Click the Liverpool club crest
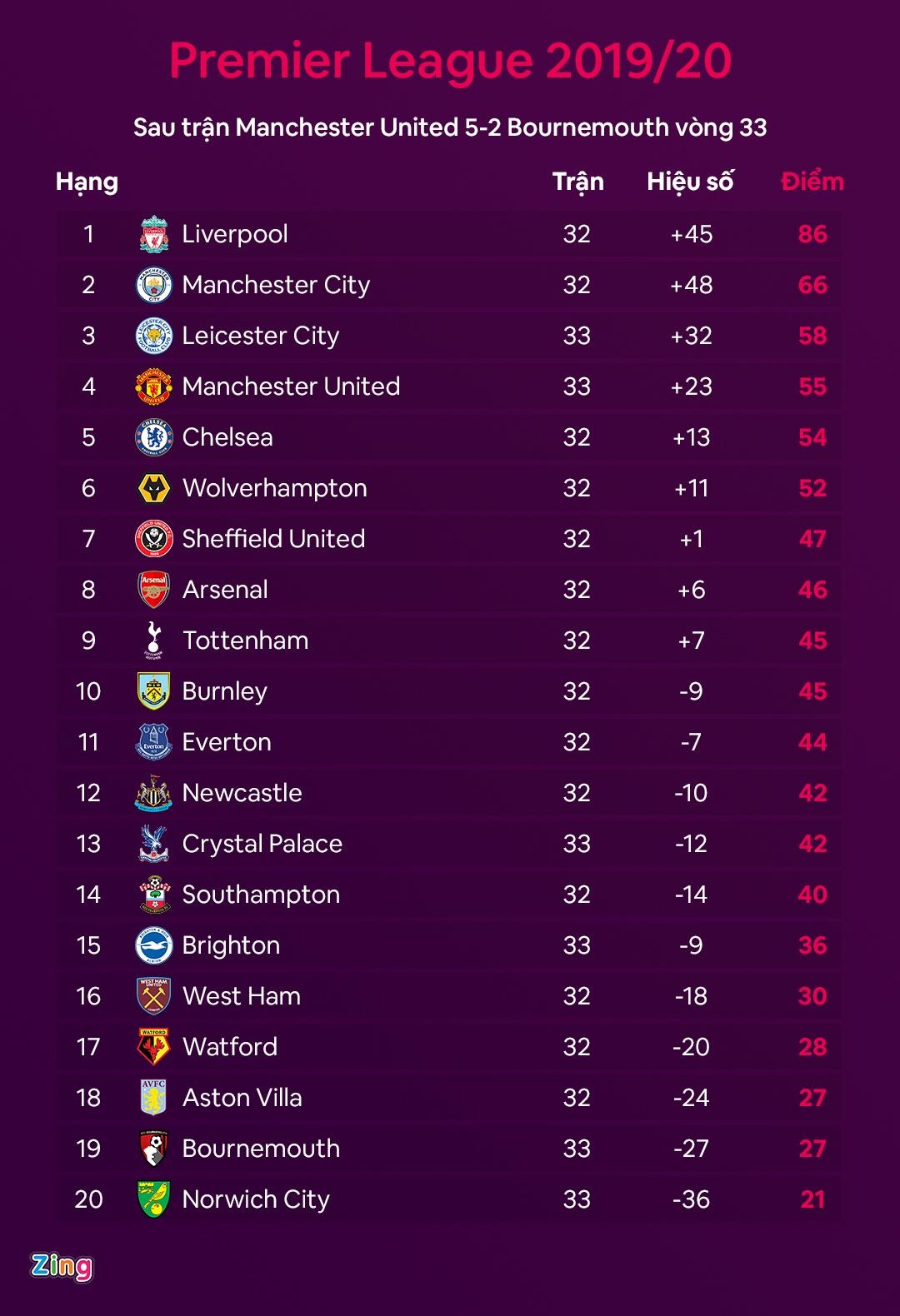 pyautogui.click(x=154, y=234)
